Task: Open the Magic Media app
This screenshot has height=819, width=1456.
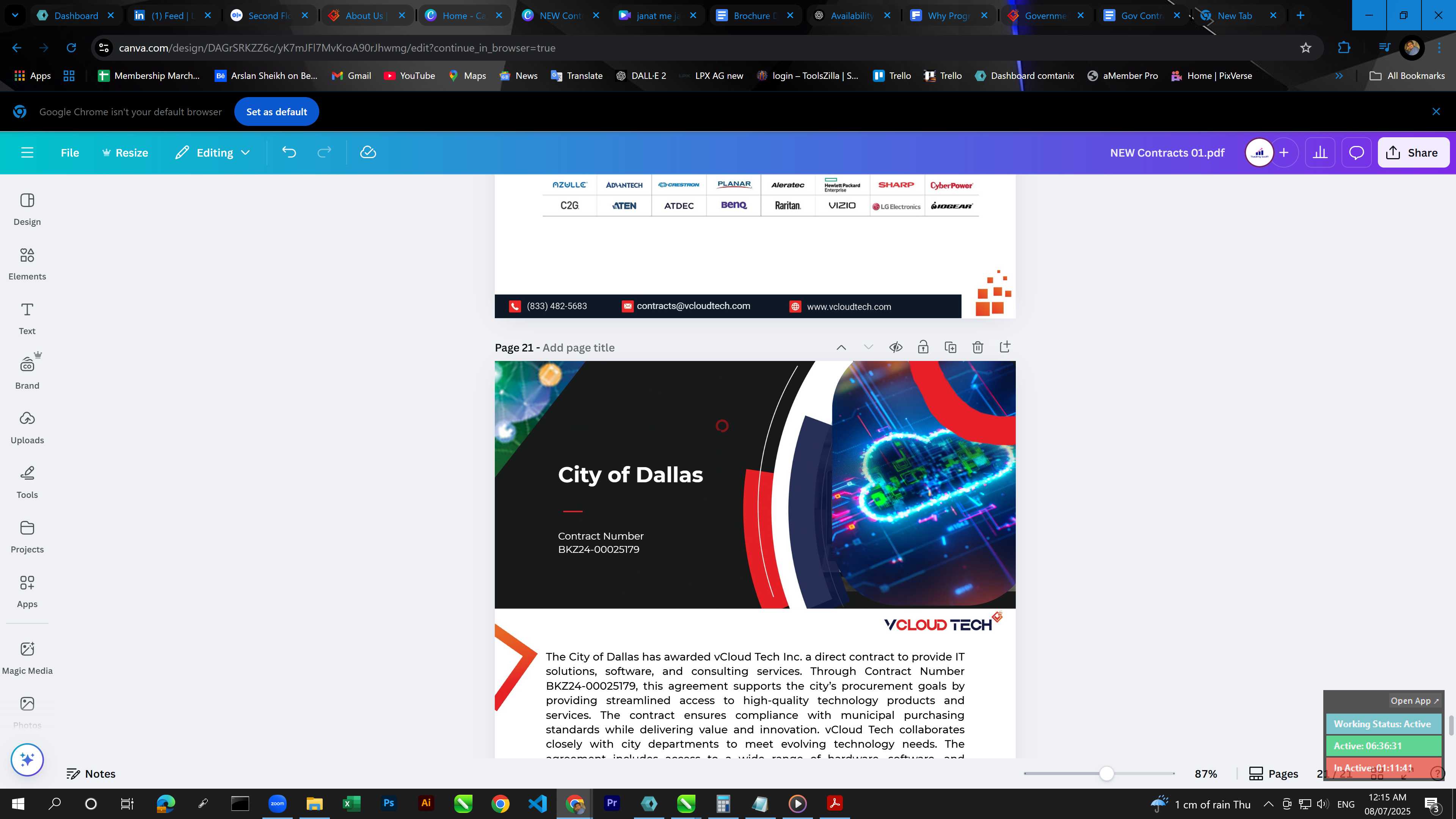Action: point(27,658)
